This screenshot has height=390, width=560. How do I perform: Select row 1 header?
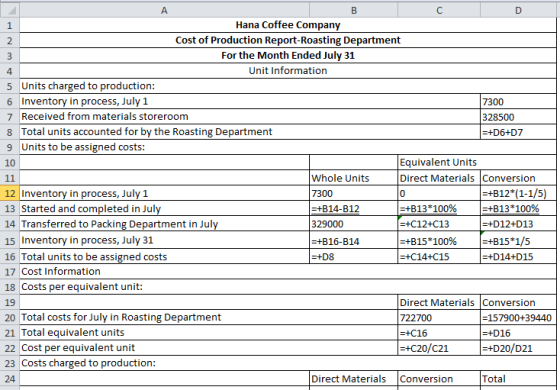[10, 25]
